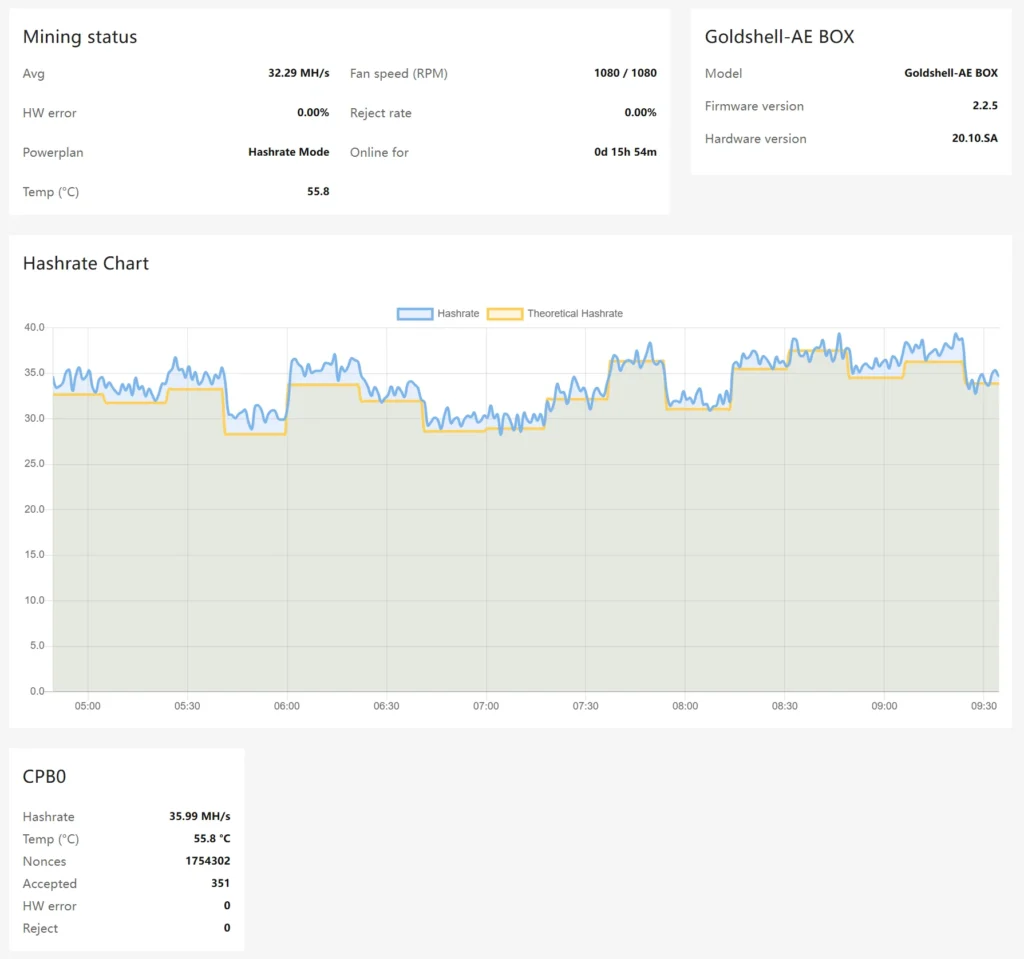Screen dimensions: 1024x959
Task: Click the Mining status panel heading
Action: pyautogui.click(x=80, y=37)
